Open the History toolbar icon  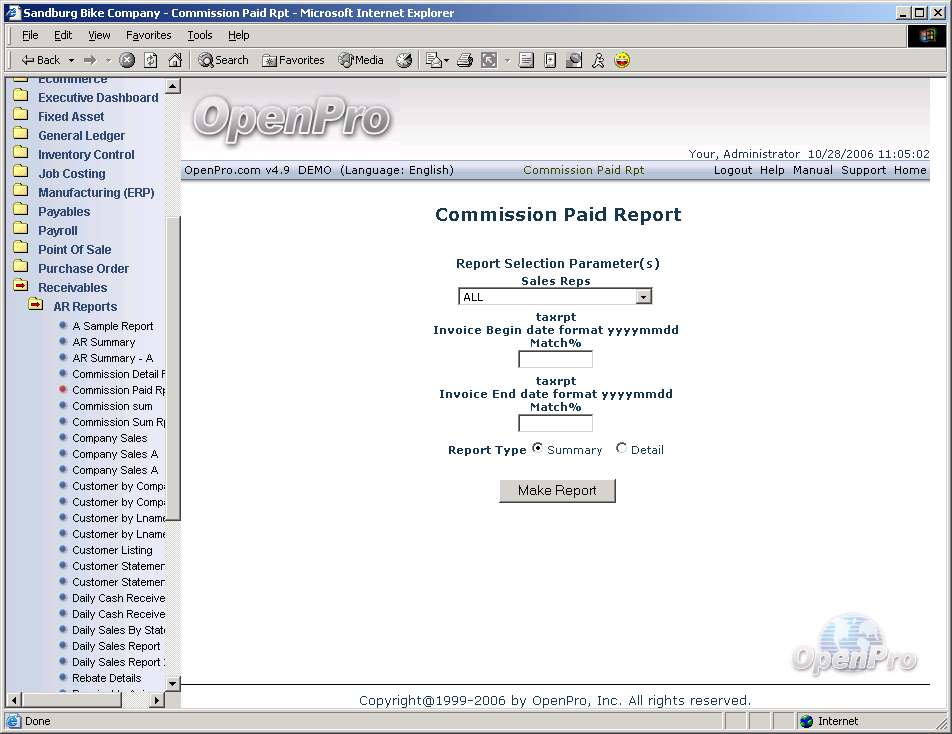(404, 60)
